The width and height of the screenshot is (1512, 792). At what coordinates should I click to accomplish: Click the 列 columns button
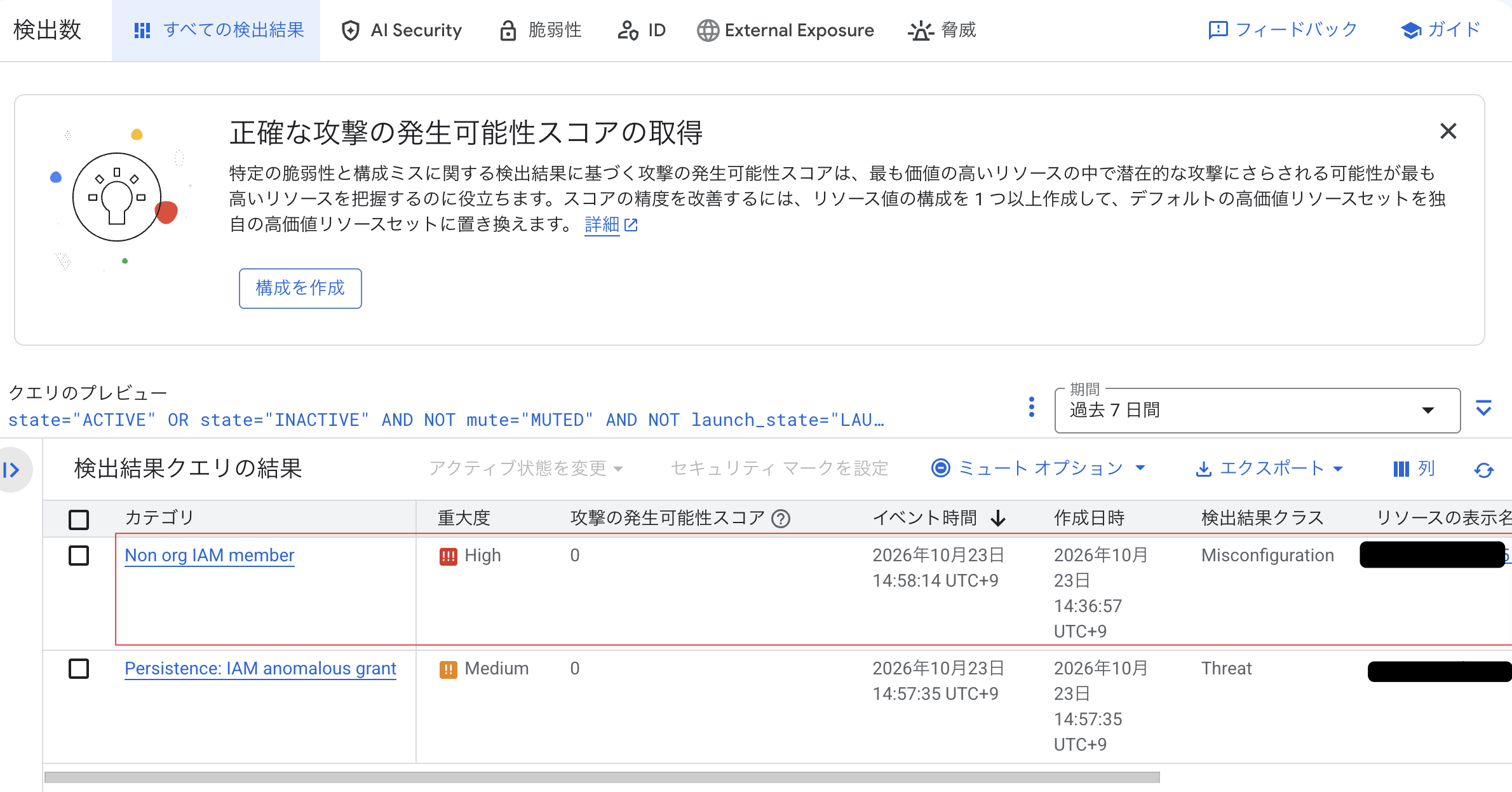click(x=1414, y=469)
